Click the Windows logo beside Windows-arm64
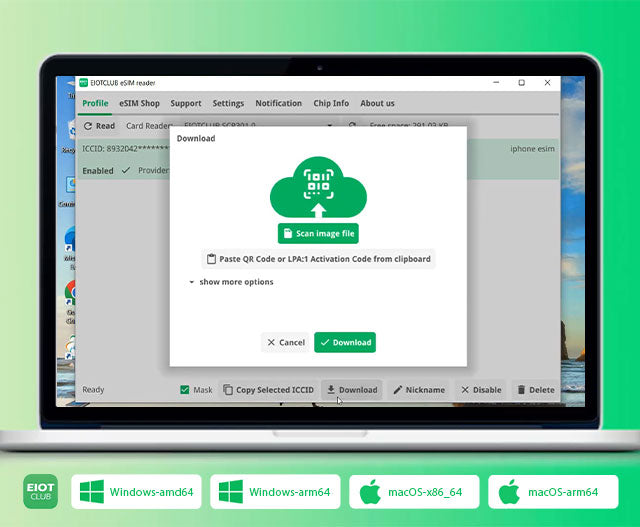Screen dimensions: 640x527 (231, 492)
